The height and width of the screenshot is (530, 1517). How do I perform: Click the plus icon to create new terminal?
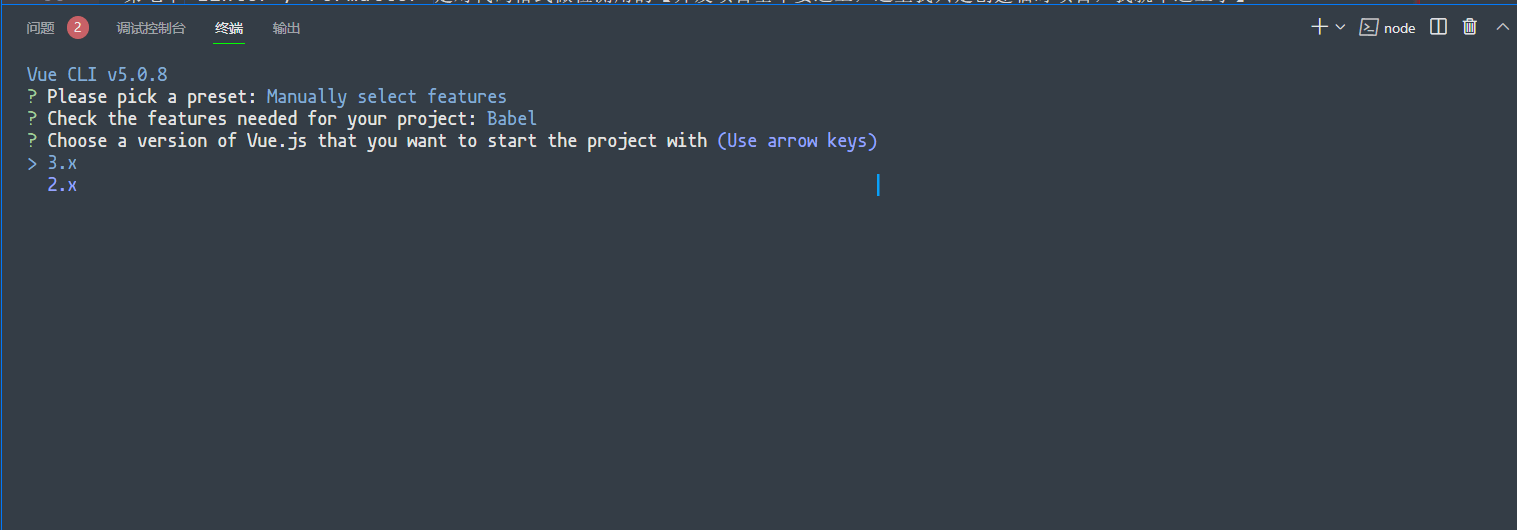[1319, 27]
